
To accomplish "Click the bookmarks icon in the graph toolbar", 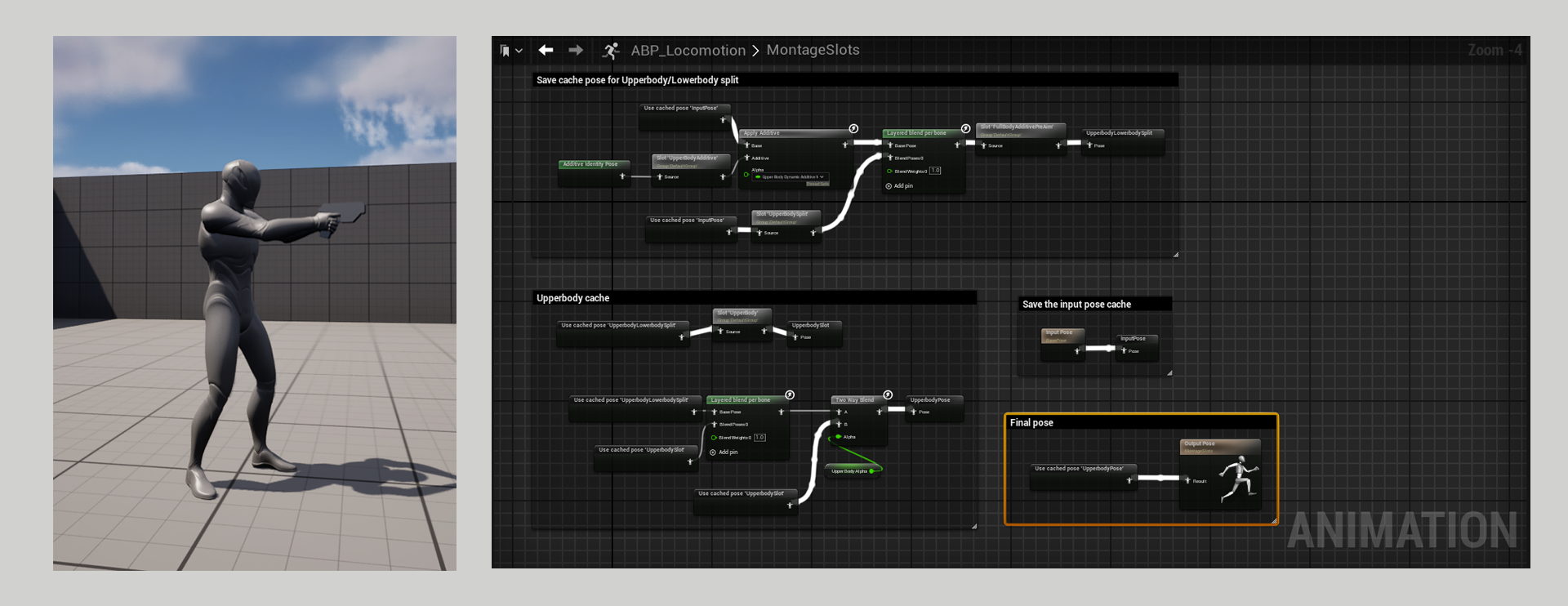I will pyautogui.click(x=505, y=51).
